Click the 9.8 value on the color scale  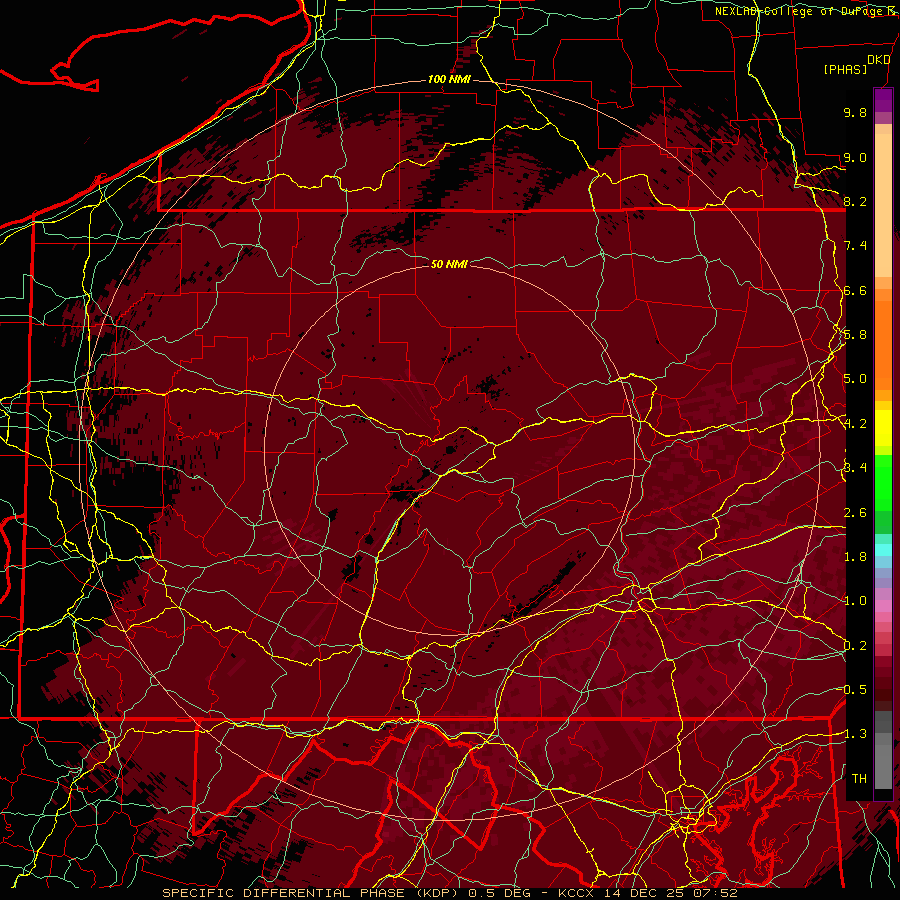(x=855, y=112)
